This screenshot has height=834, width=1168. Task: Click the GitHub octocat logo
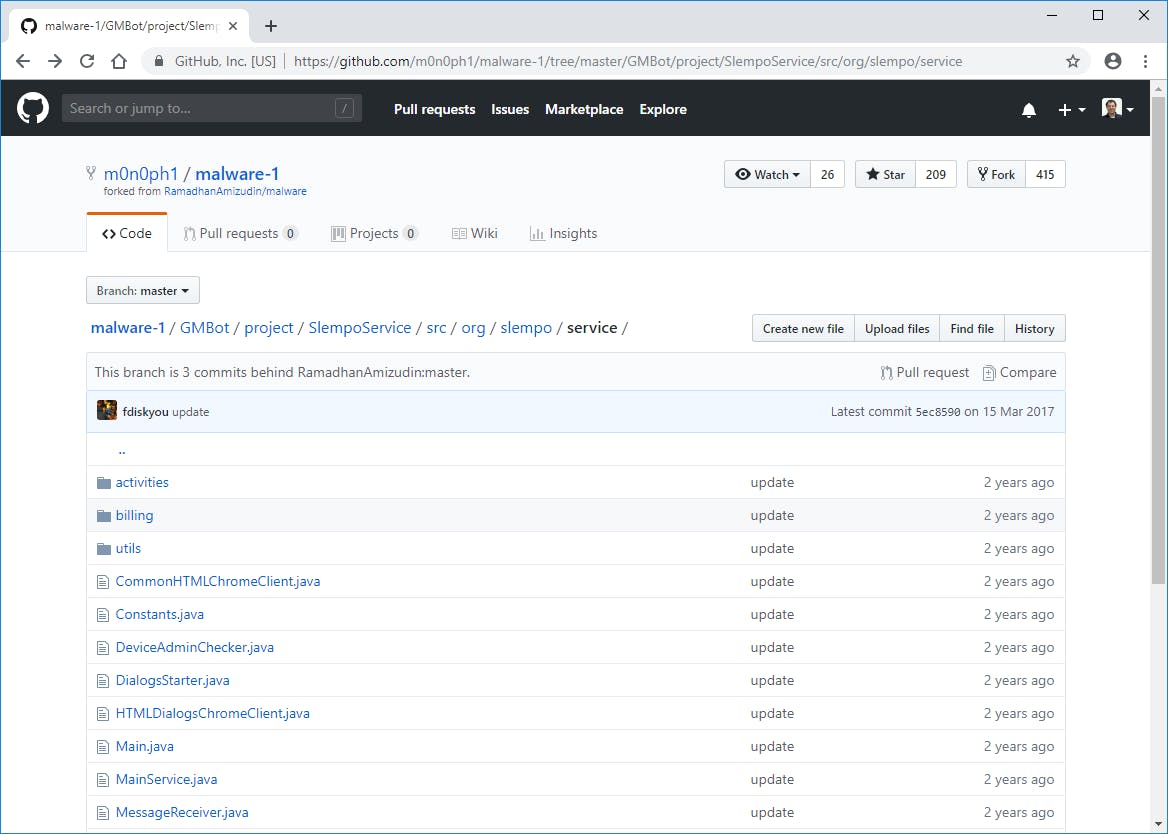pos(33,109)
